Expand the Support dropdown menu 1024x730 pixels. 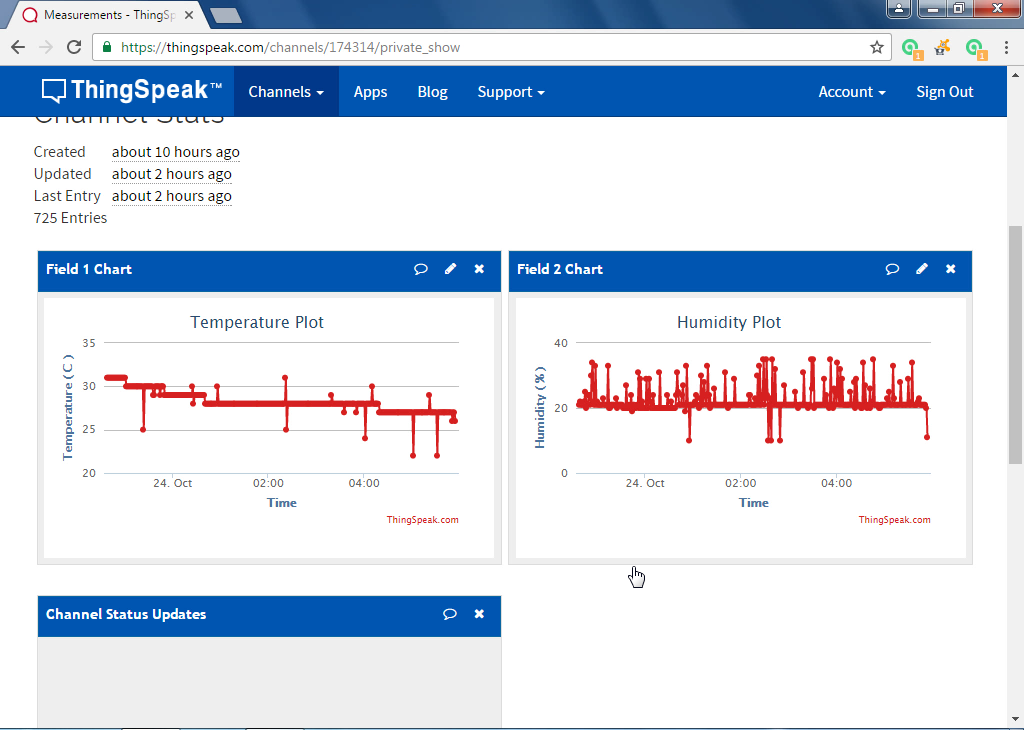coord(511,92)
